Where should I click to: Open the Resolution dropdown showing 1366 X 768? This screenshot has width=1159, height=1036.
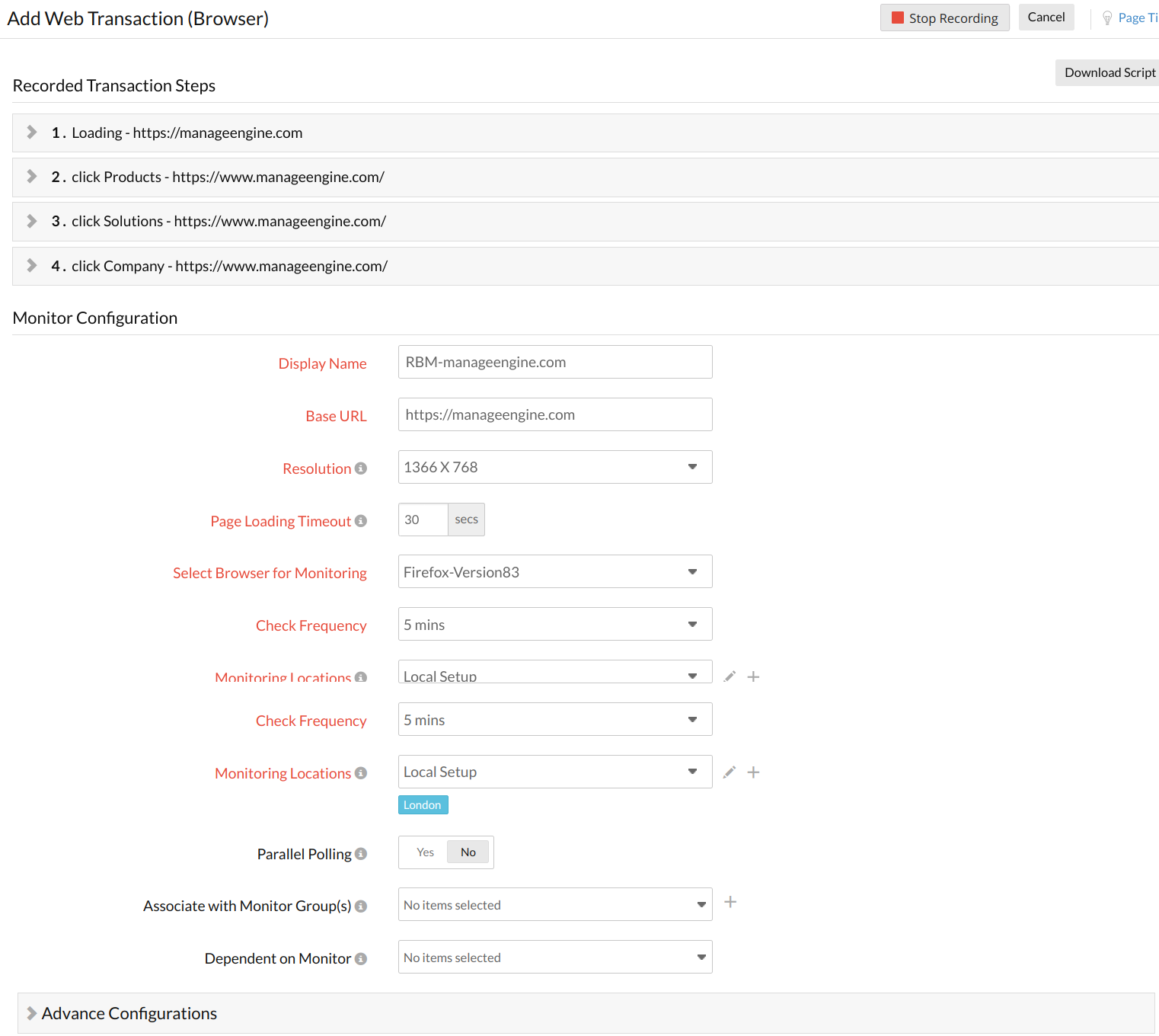554,466
